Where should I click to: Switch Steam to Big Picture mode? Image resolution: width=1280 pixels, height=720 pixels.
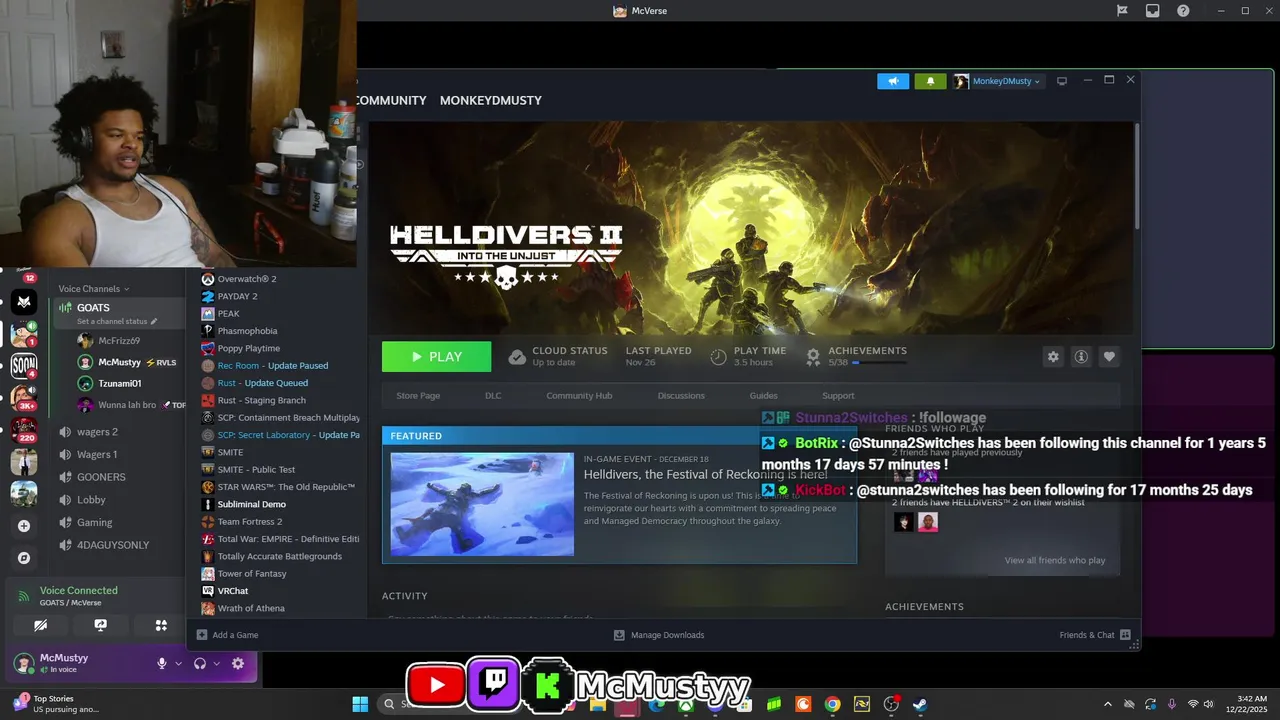tap(1062, 81)
